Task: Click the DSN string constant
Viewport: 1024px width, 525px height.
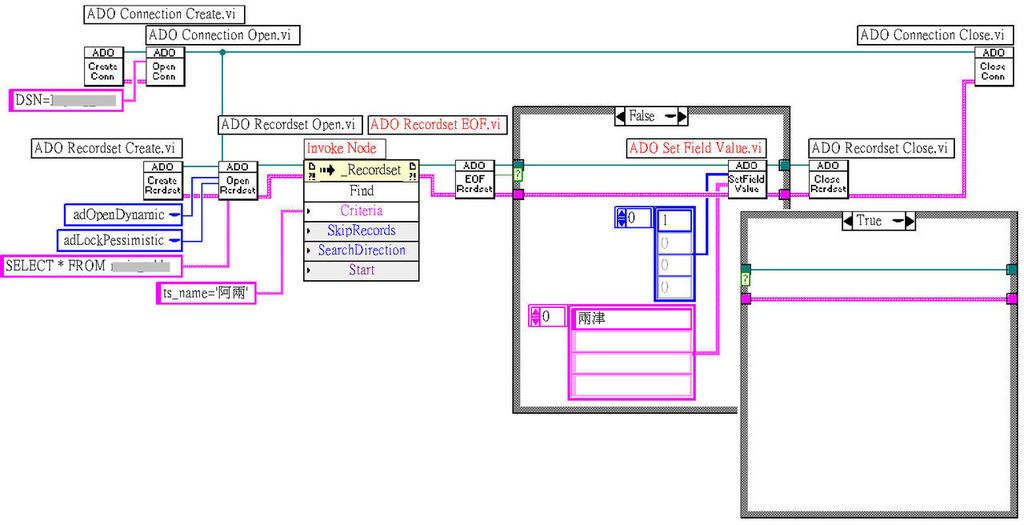Action: [x=66, y=100]
